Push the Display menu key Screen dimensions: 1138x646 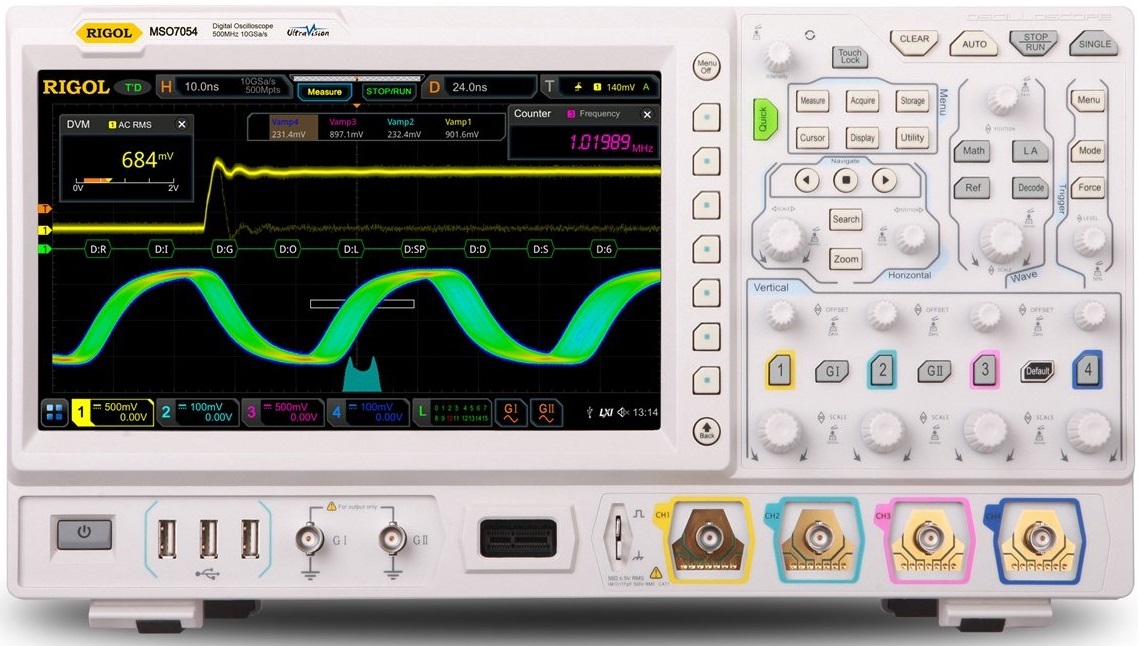862,138
